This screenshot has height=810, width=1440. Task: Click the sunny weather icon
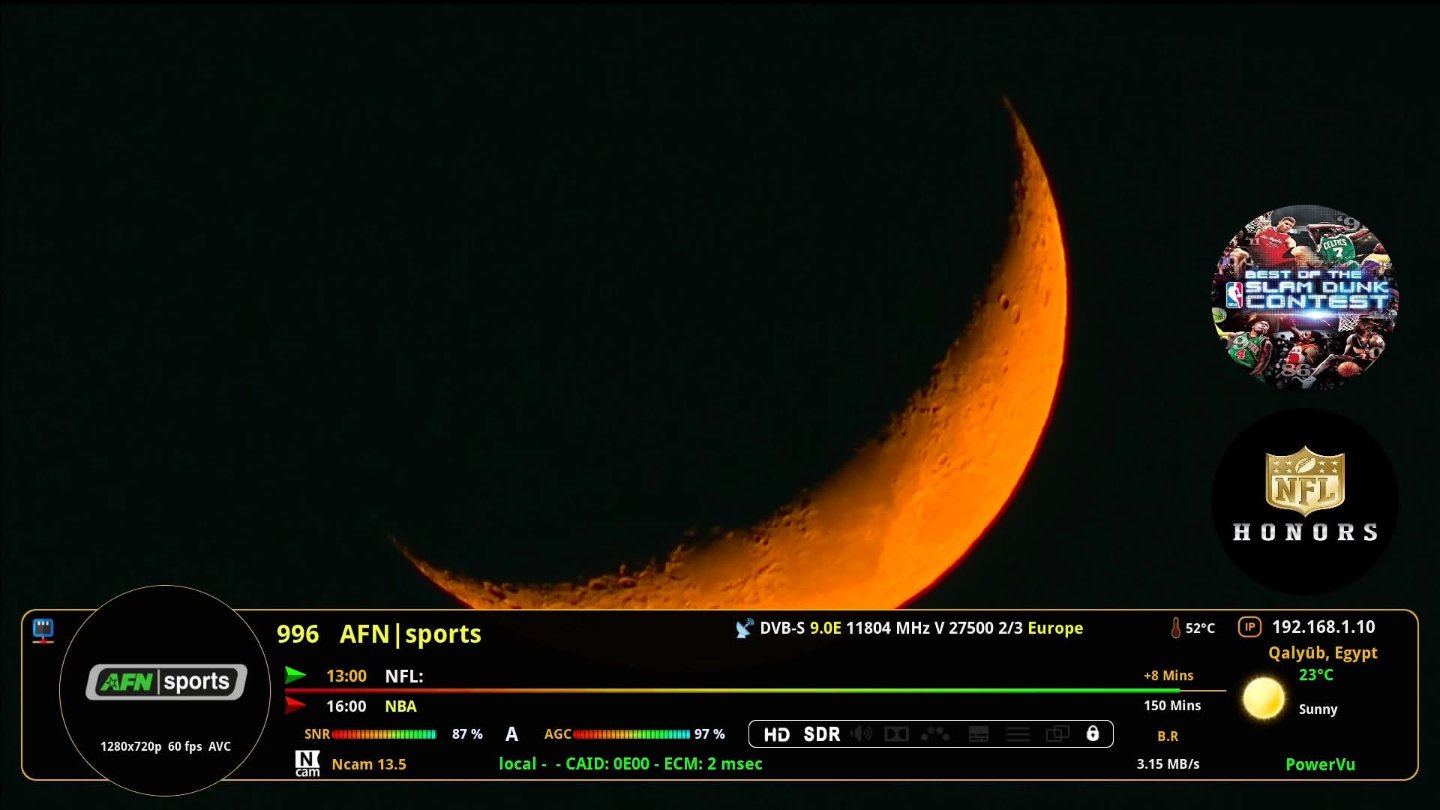coord(1264,698)
